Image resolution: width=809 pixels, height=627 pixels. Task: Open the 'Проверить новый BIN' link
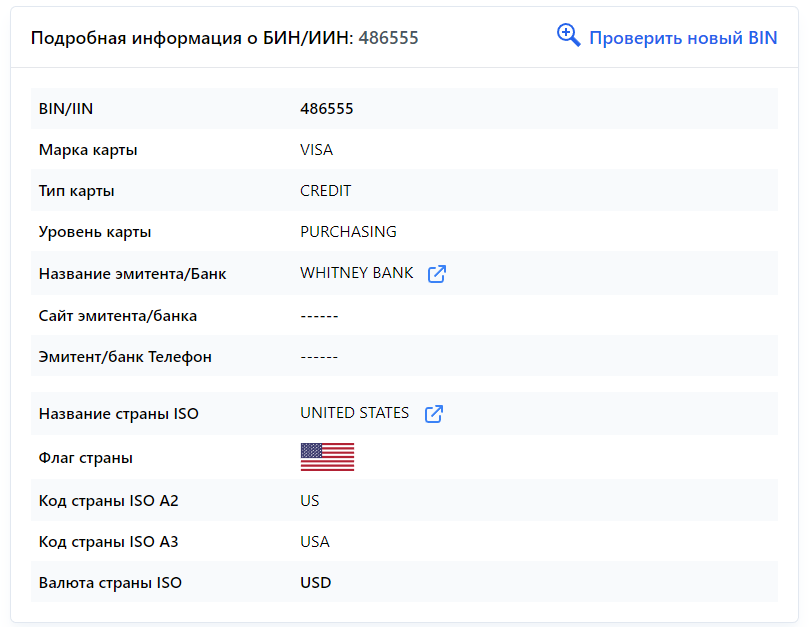click(683, 38)
